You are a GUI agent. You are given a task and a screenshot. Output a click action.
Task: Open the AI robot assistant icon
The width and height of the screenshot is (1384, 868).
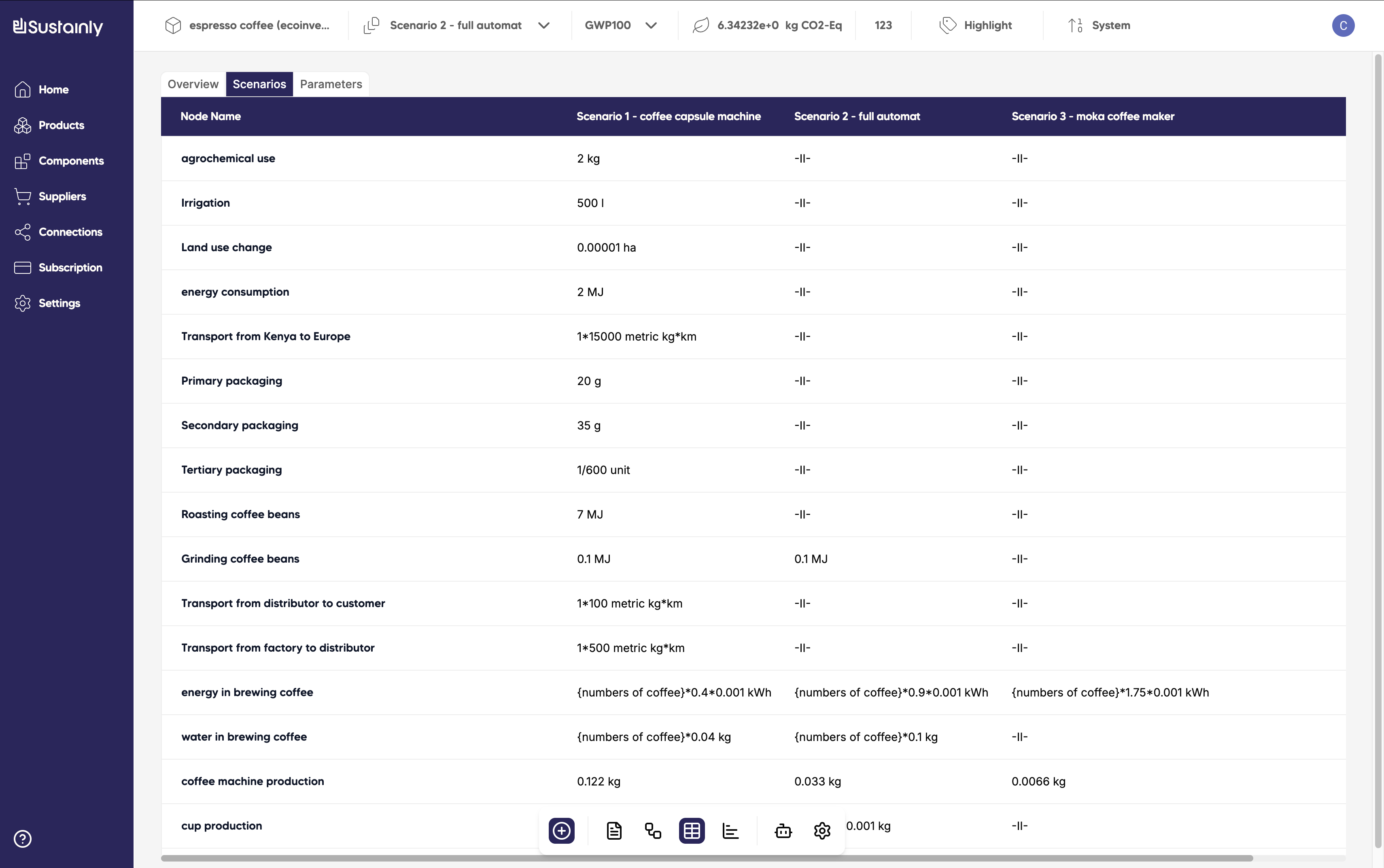783,831
